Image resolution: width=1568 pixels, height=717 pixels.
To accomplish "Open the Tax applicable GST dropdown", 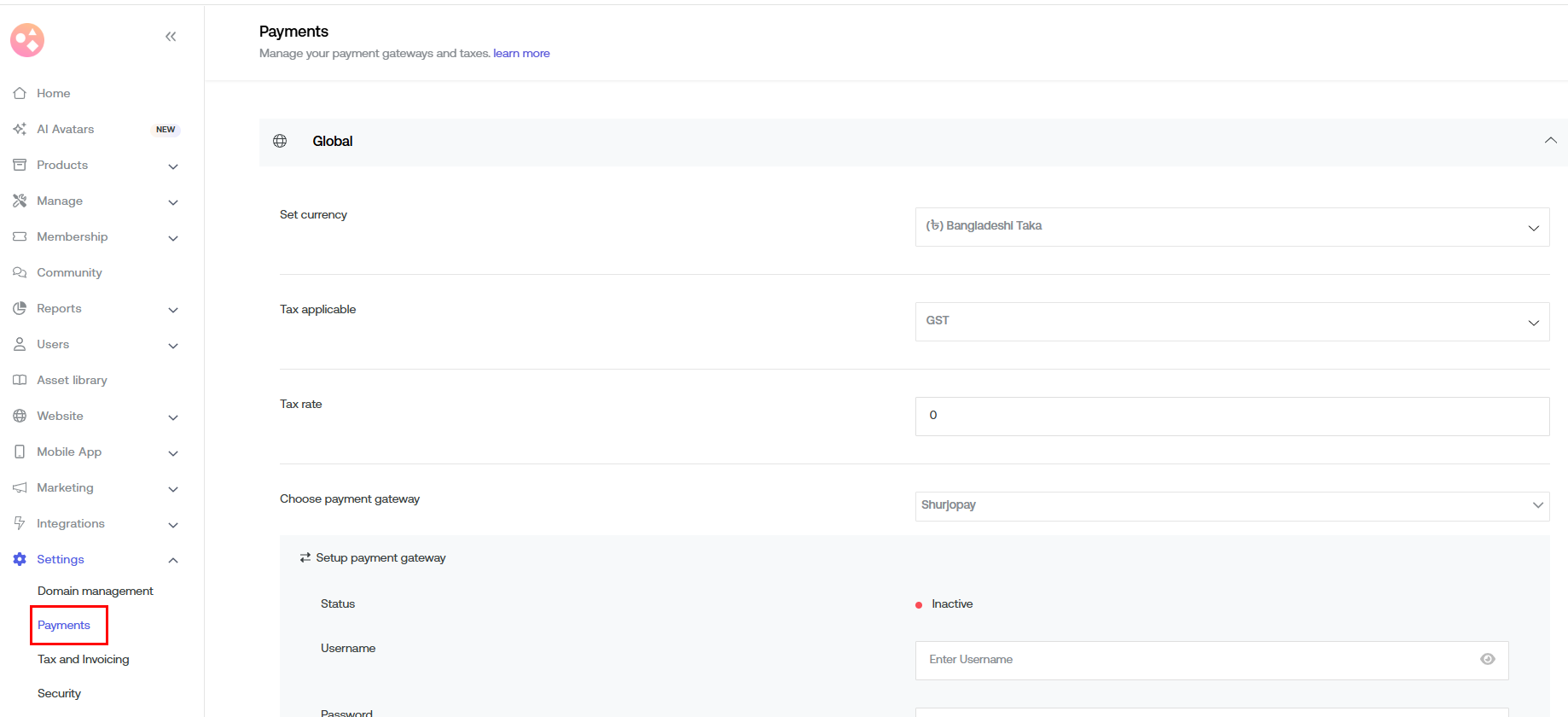I will coord(1232,322).
